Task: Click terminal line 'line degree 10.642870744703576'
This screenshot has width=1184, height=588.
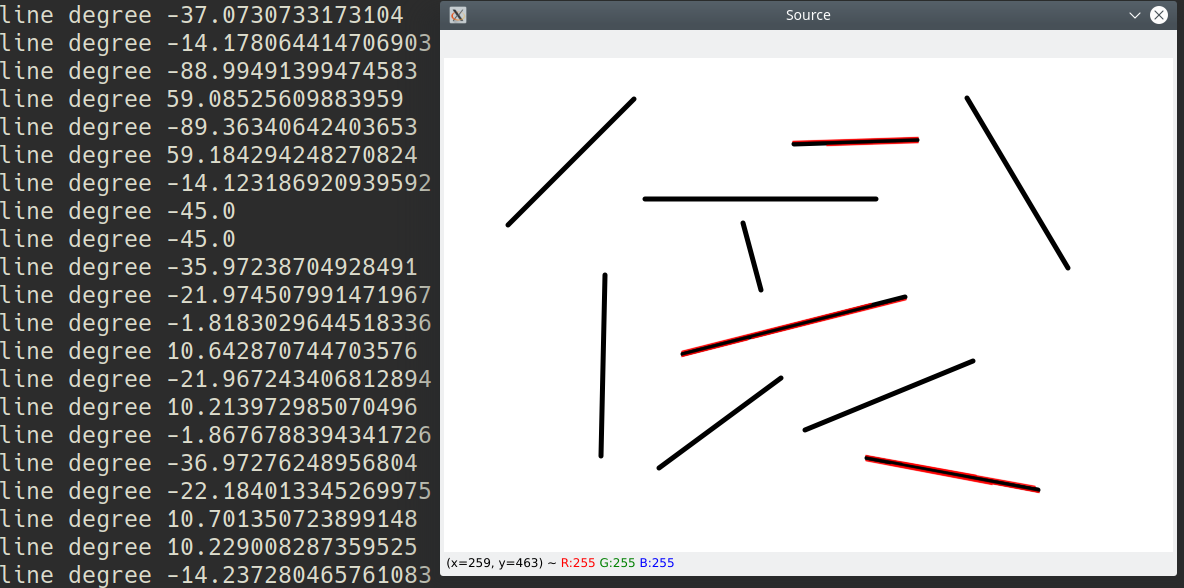Action: (208, 351)
